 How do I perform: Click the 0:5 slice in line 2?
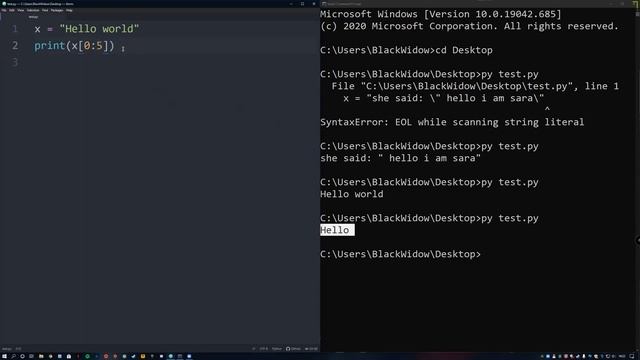(x=93, y=46)
